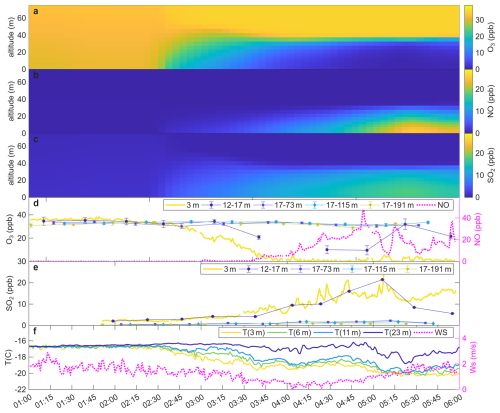500x413 pixels.
Task: Click the '04:00' time axis label
Action: pos(281,401)
